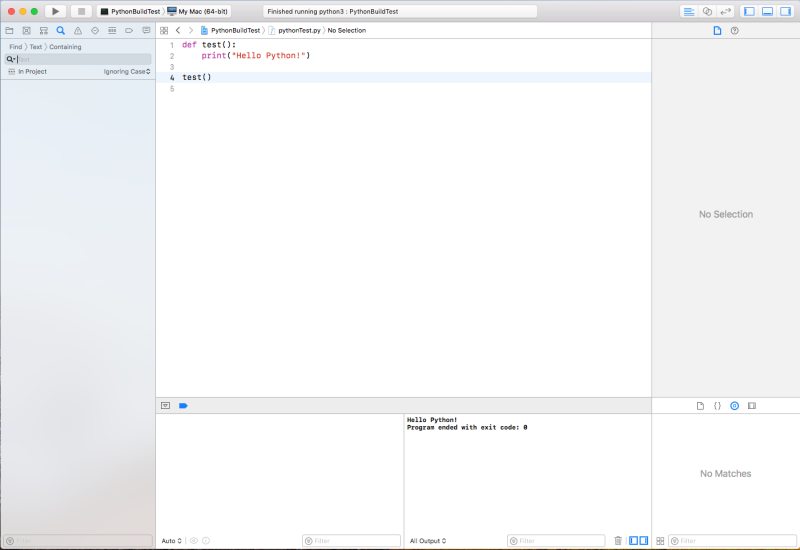Viewport: 800px width, 550px height.
Task: Go forward in editor history
Action: pyautogui.click(x=191, y=31)
